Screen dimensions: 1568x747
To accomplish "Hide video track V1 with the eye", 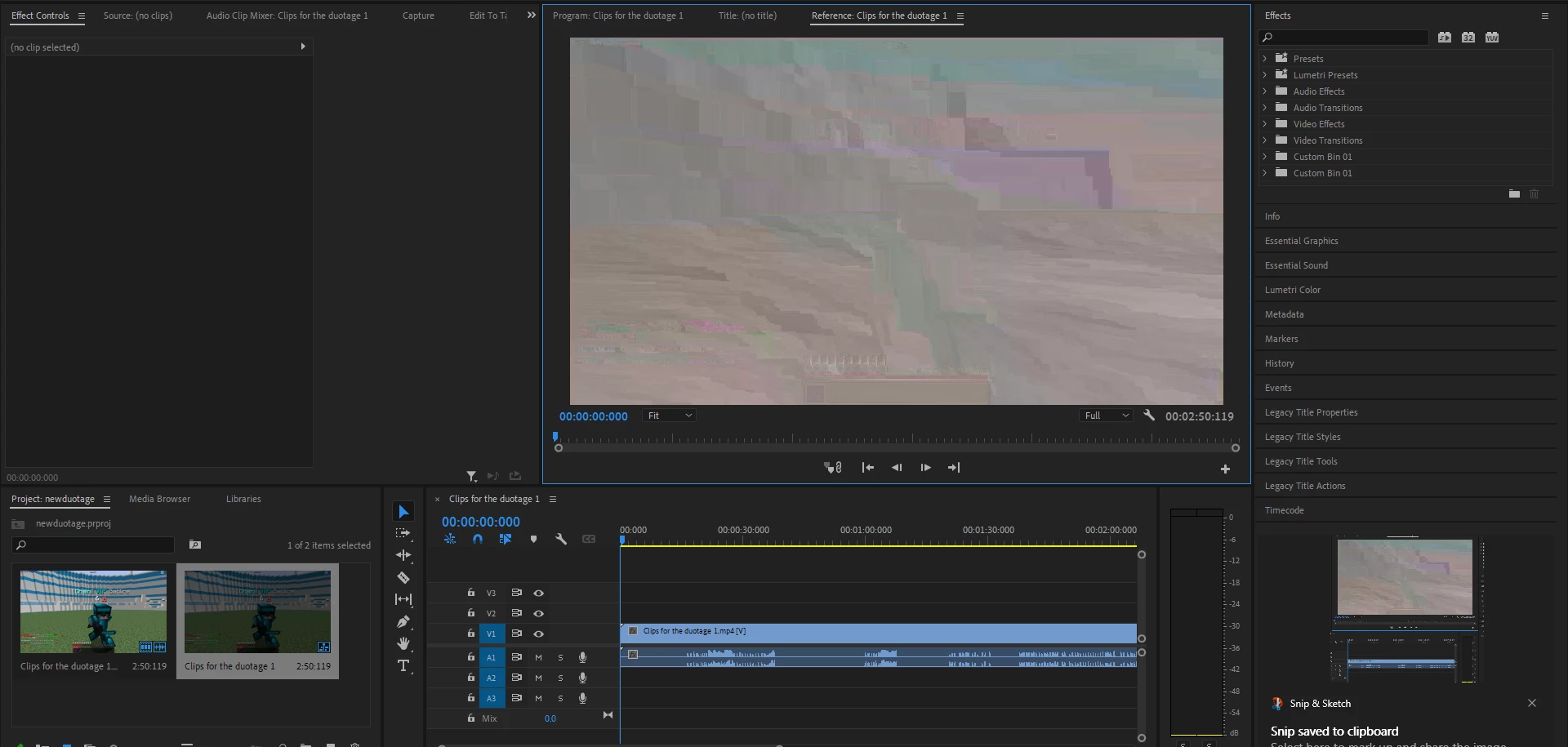I will point(538,634).
